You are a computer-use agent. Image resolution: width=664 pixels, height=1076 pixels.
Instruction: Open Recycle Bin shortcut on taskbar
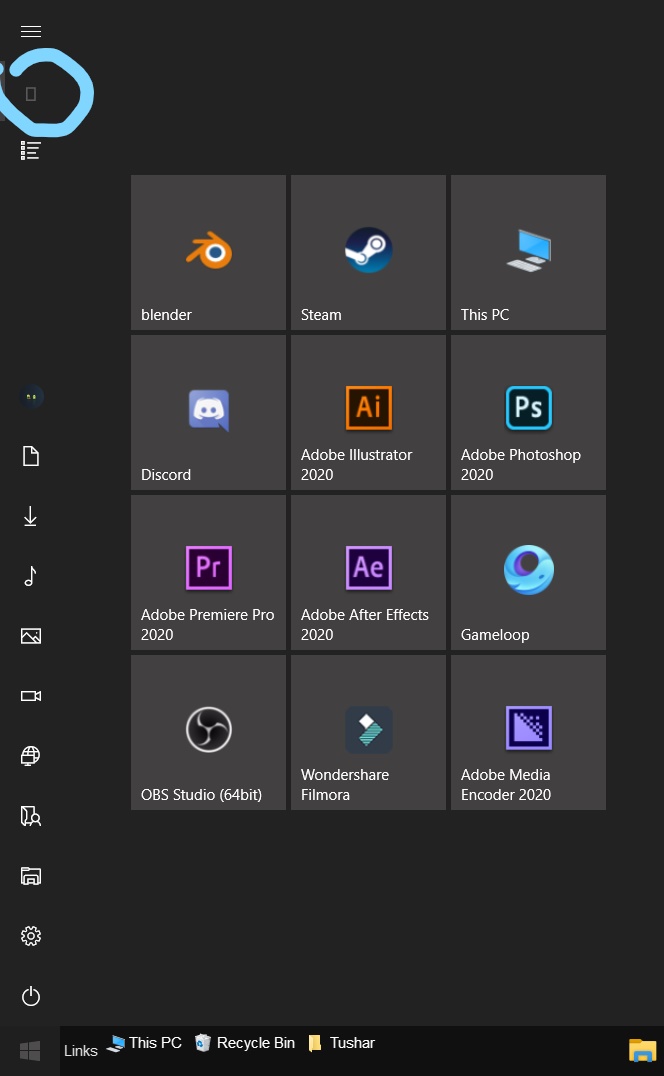coord(245,1043)
